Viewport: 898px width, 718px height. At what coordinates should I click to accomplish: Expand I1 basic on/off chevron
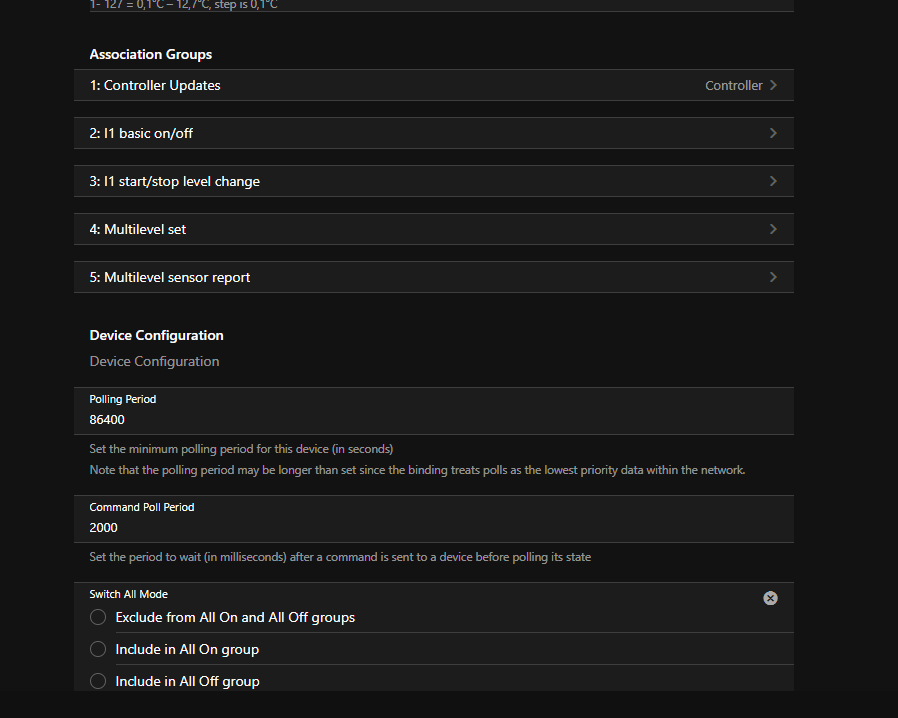[773, 133]
